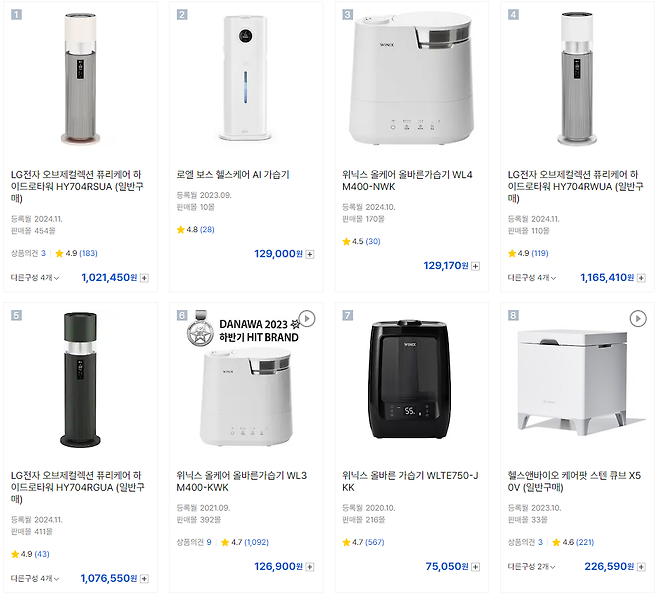
Task: Click plus icon beside 1,165,410원 price
Action: [x=641, y=278]
